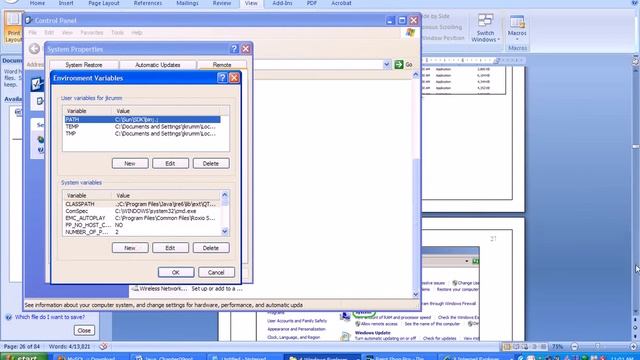Expand the Switch Windows dropdown
640x360 pixels.
coord(485,27)
